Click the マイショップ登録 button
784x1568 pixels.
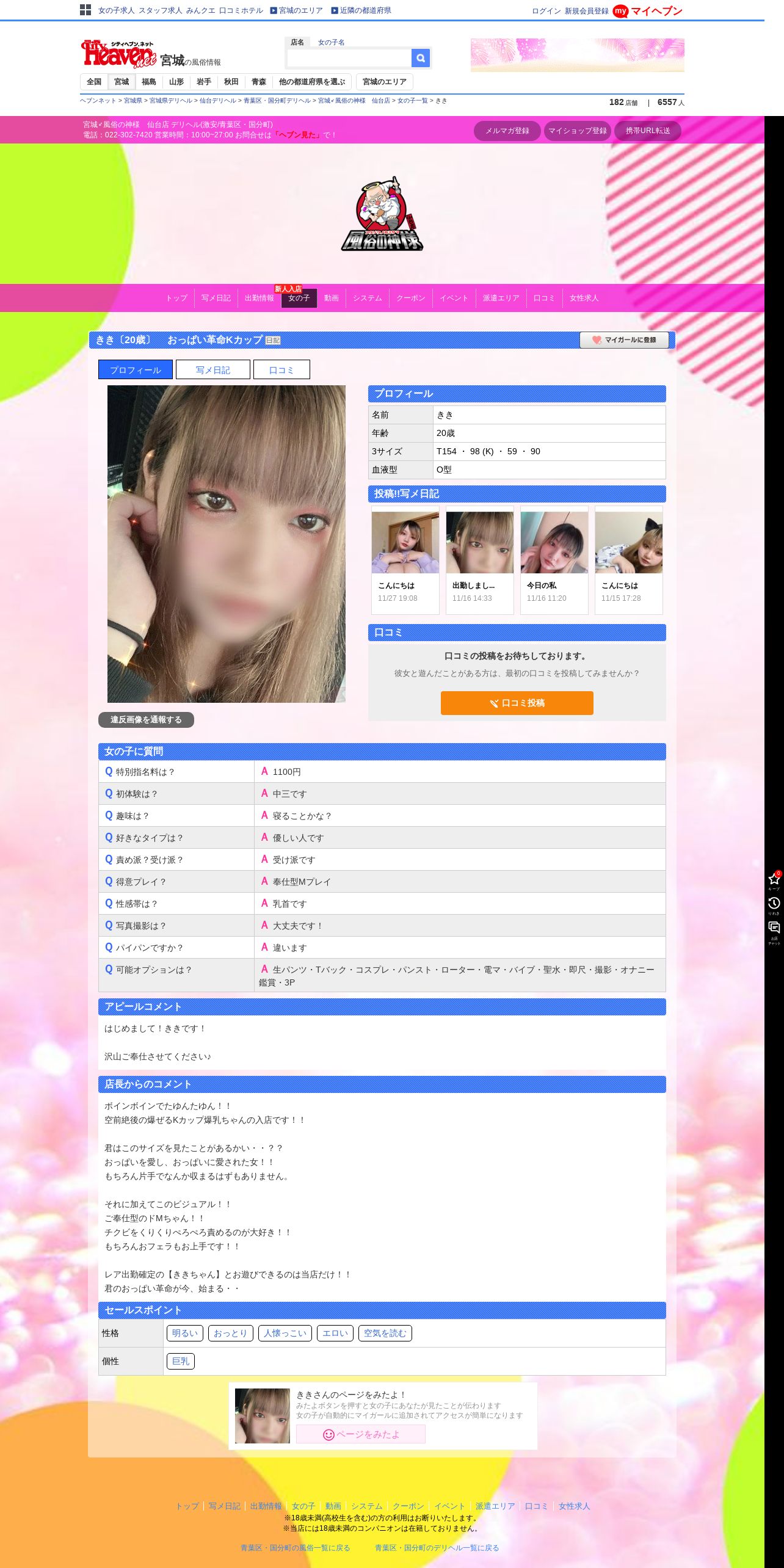[x=578, y=131]
